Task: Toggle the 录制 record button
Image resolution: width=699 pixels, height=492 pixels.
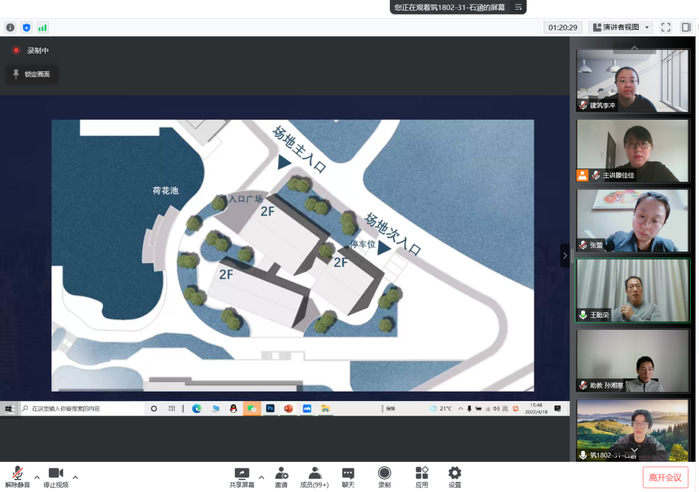Action: click(x=384, y=472)
